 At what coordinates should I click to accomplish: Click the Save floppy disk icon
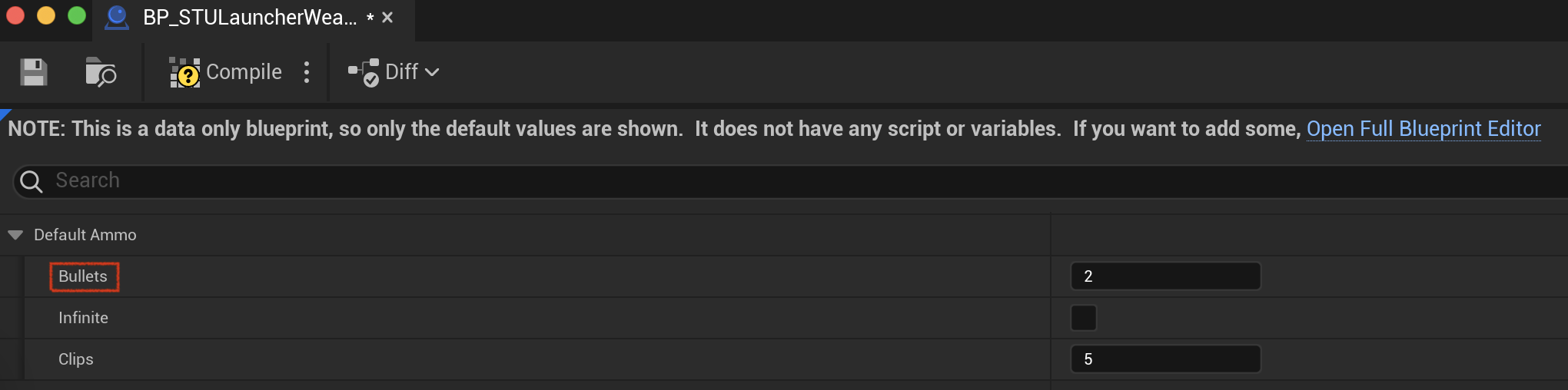pos(33,72)
